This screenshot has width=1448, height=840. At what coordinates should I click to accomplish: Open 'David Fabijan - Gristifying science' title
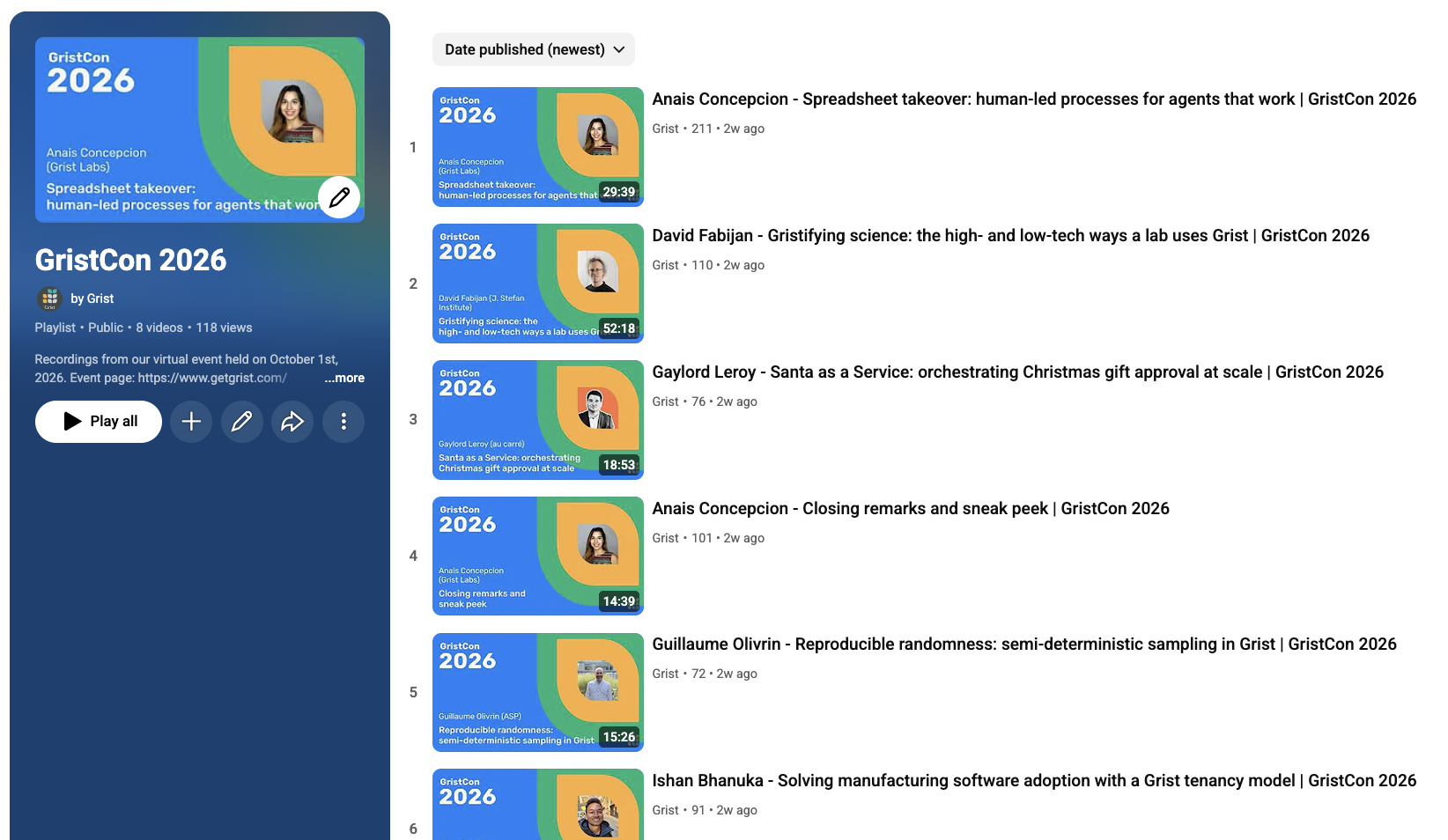pos(1010,236)
